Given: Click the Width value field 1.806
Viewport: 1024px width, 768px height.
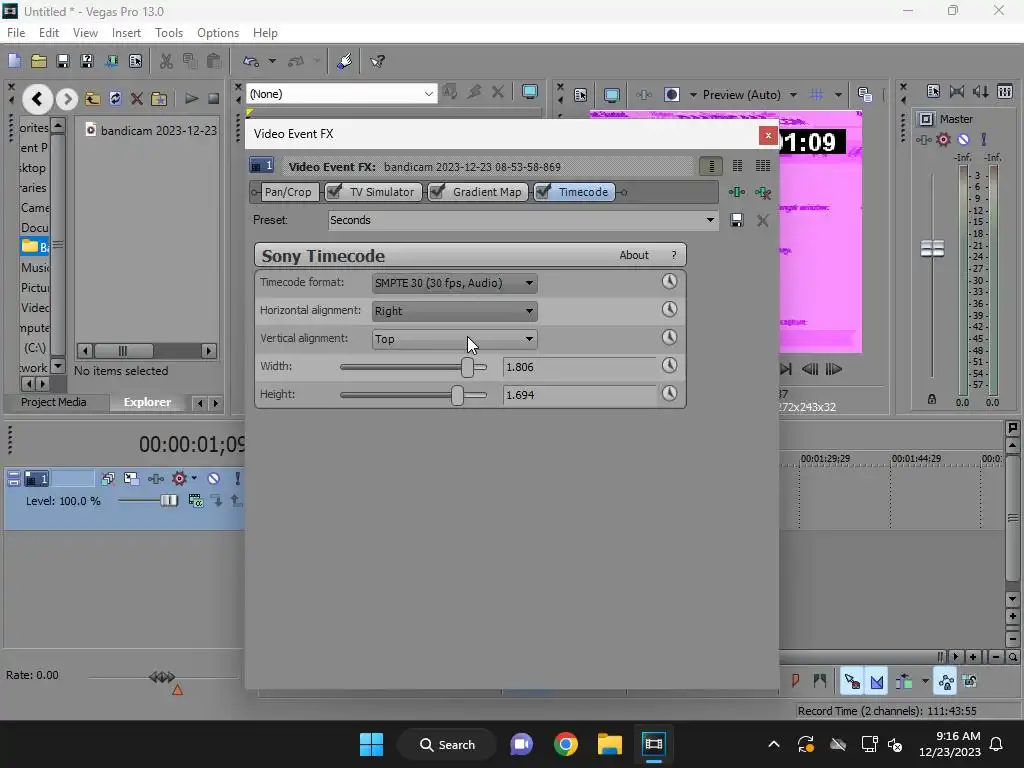Looking at the screenshot, I should coord(580,367).
